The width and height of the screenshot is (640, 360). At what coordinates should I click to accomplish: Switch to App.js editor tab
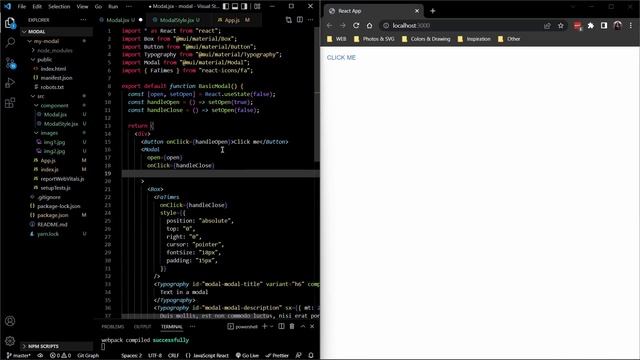[232, 20]
